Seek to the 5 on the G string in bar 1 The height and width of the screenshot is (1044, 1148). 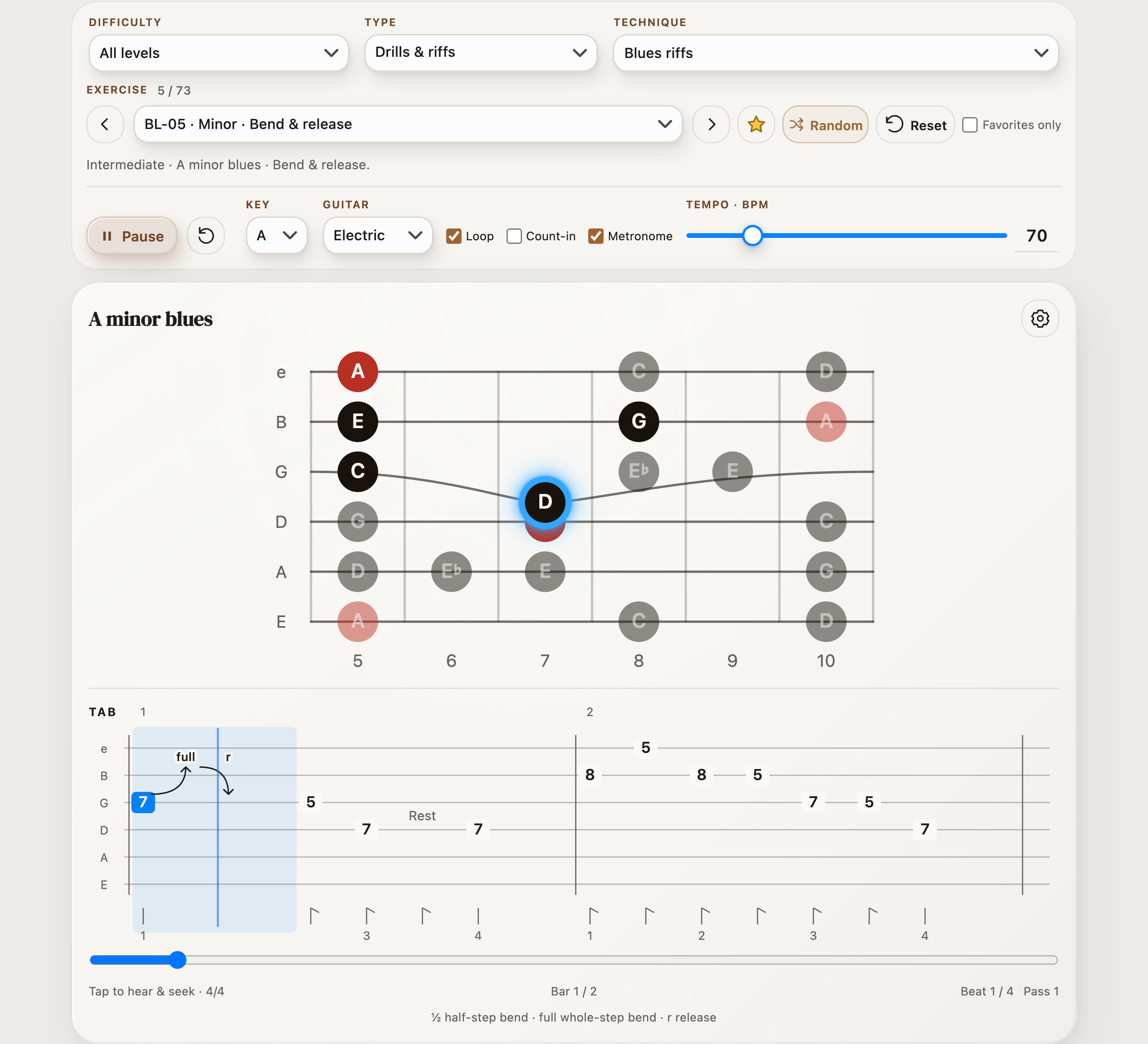311,802
